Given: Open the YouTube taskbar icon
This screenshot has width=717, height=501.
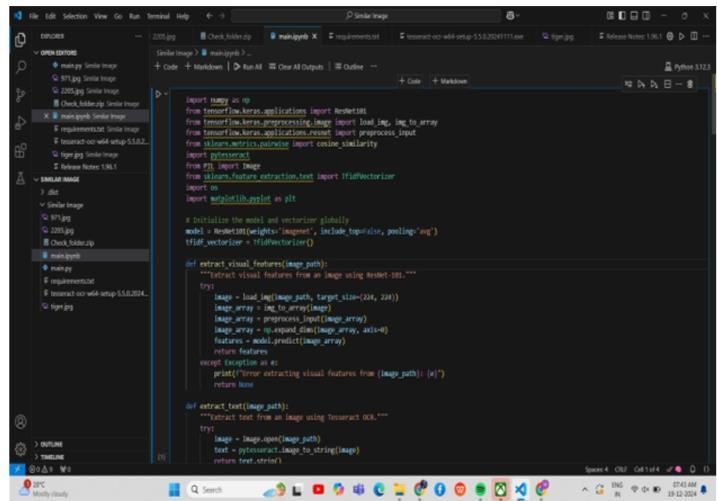Looking at the screenshot, I should [x=318, y=490].
